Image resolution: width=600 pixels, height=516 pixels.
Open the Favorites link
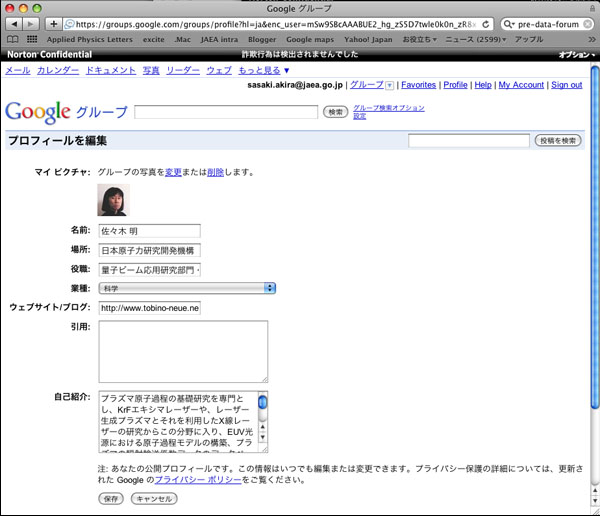pos(419,85)
